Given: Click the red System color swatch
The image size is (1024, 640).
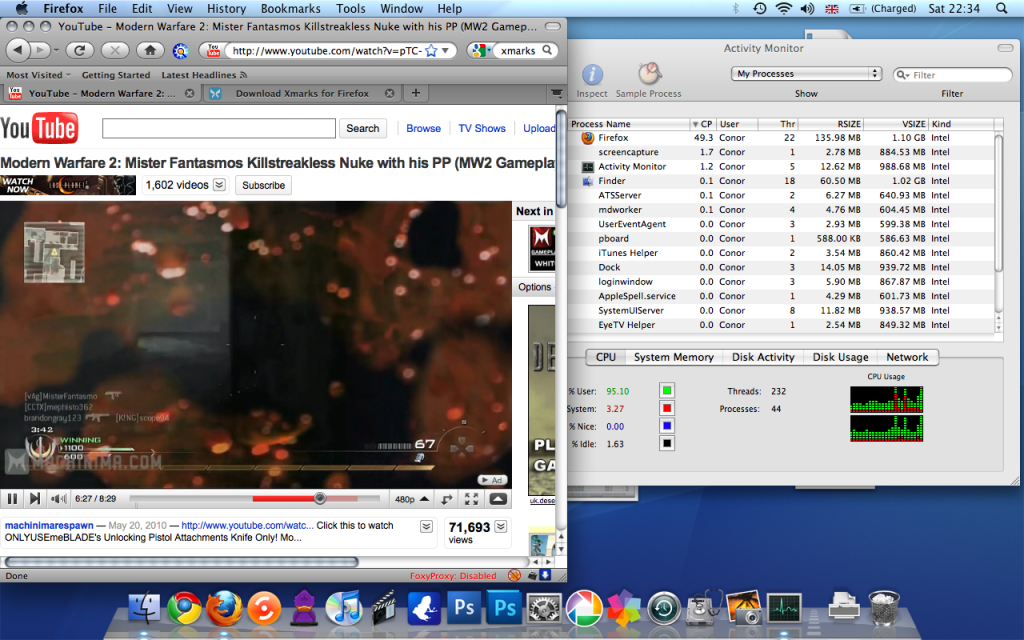Looking at the screenshot, I should coord(667,408).
